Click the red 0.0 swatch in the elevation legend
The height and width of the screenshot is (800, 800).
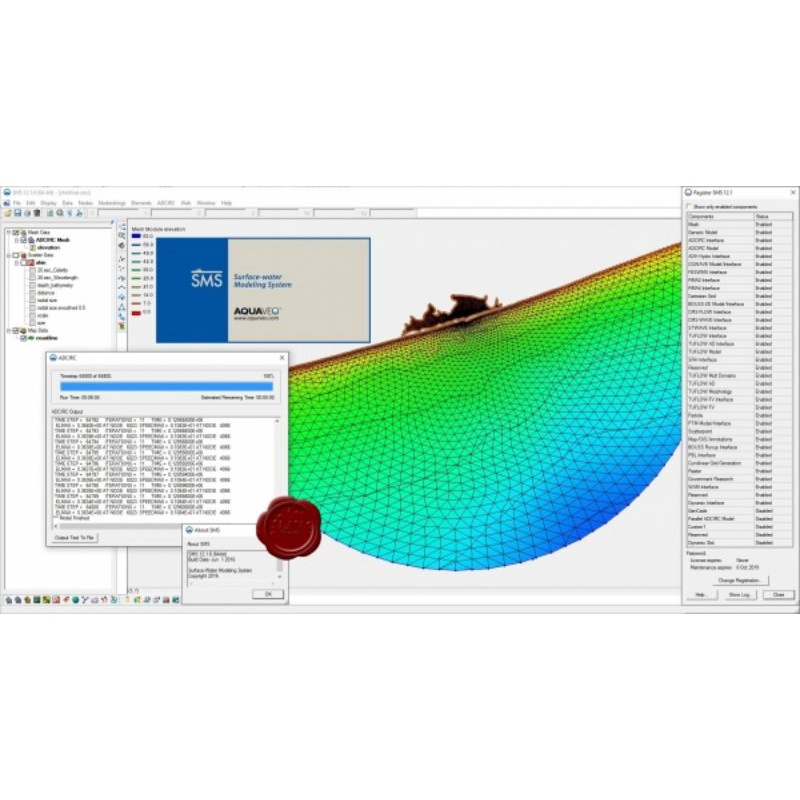[136, 311]
